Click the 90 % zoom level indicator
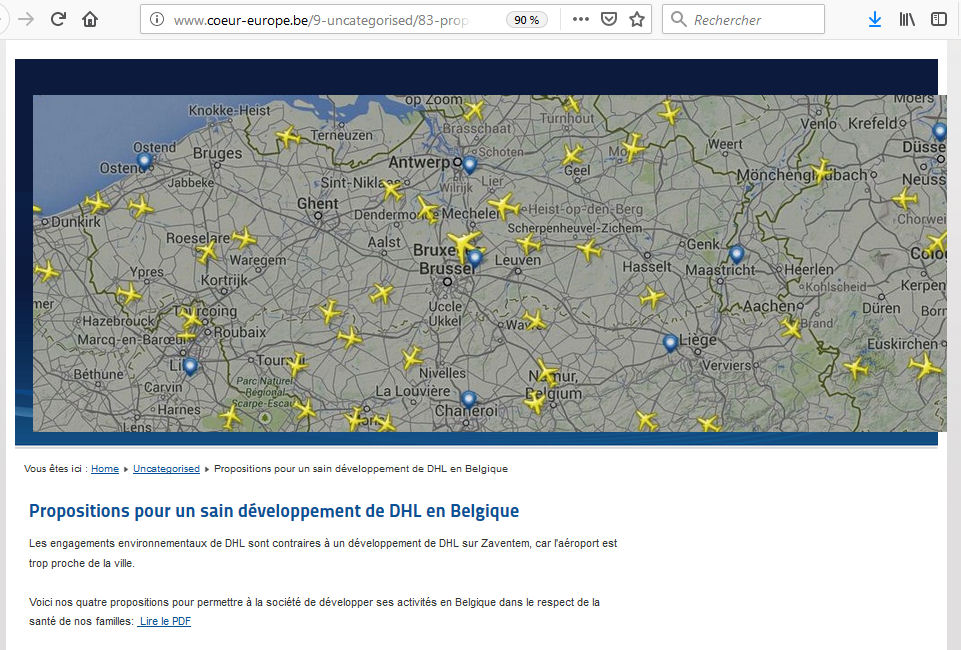The height and width of the screenshot is (650, 961). [x=526, y=20]
